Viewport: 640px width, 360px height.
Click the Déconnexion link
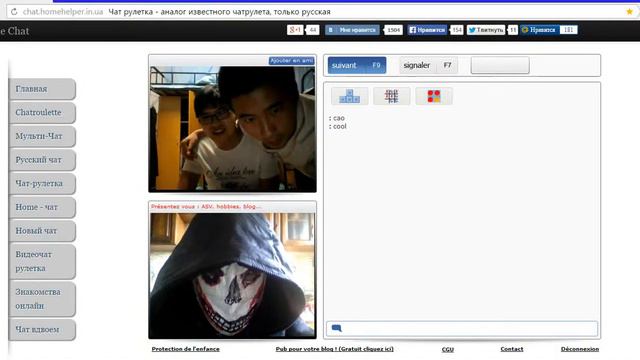click(x=580, y=349)
